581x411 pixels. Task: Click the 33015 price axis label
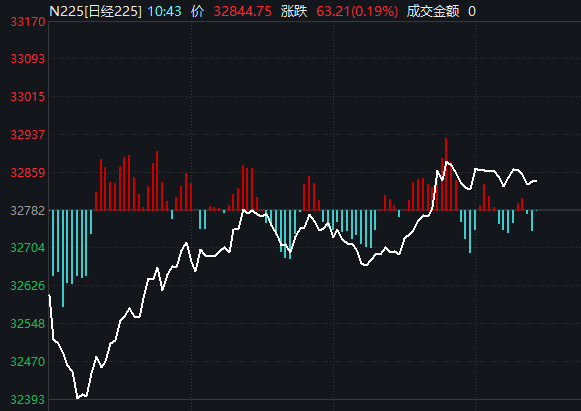pyautogui.click(x=28, y=97)
